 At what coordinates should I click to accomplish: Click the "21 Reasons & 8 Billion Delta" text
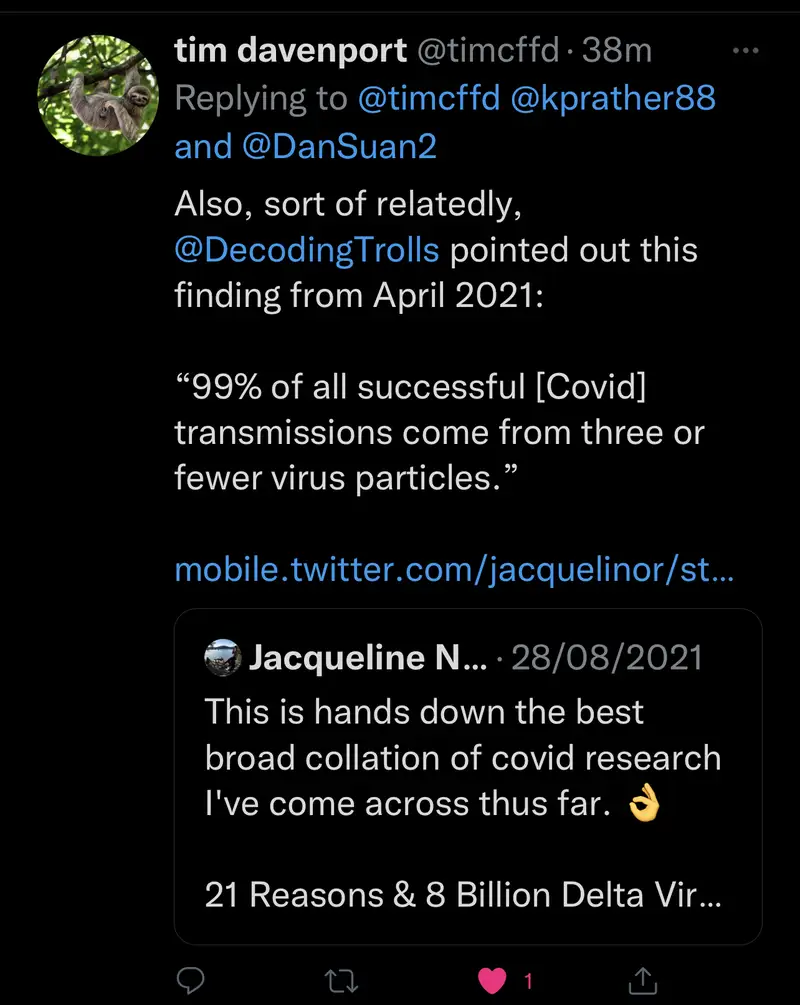tap(462, 894)
